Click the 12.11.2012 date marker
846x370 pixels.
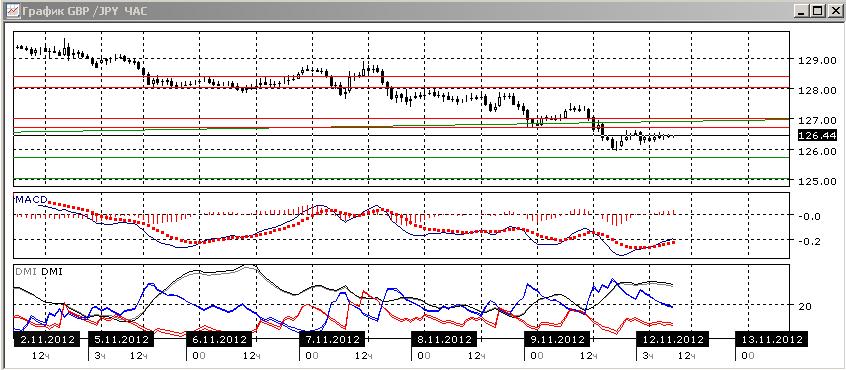point(672,340)
